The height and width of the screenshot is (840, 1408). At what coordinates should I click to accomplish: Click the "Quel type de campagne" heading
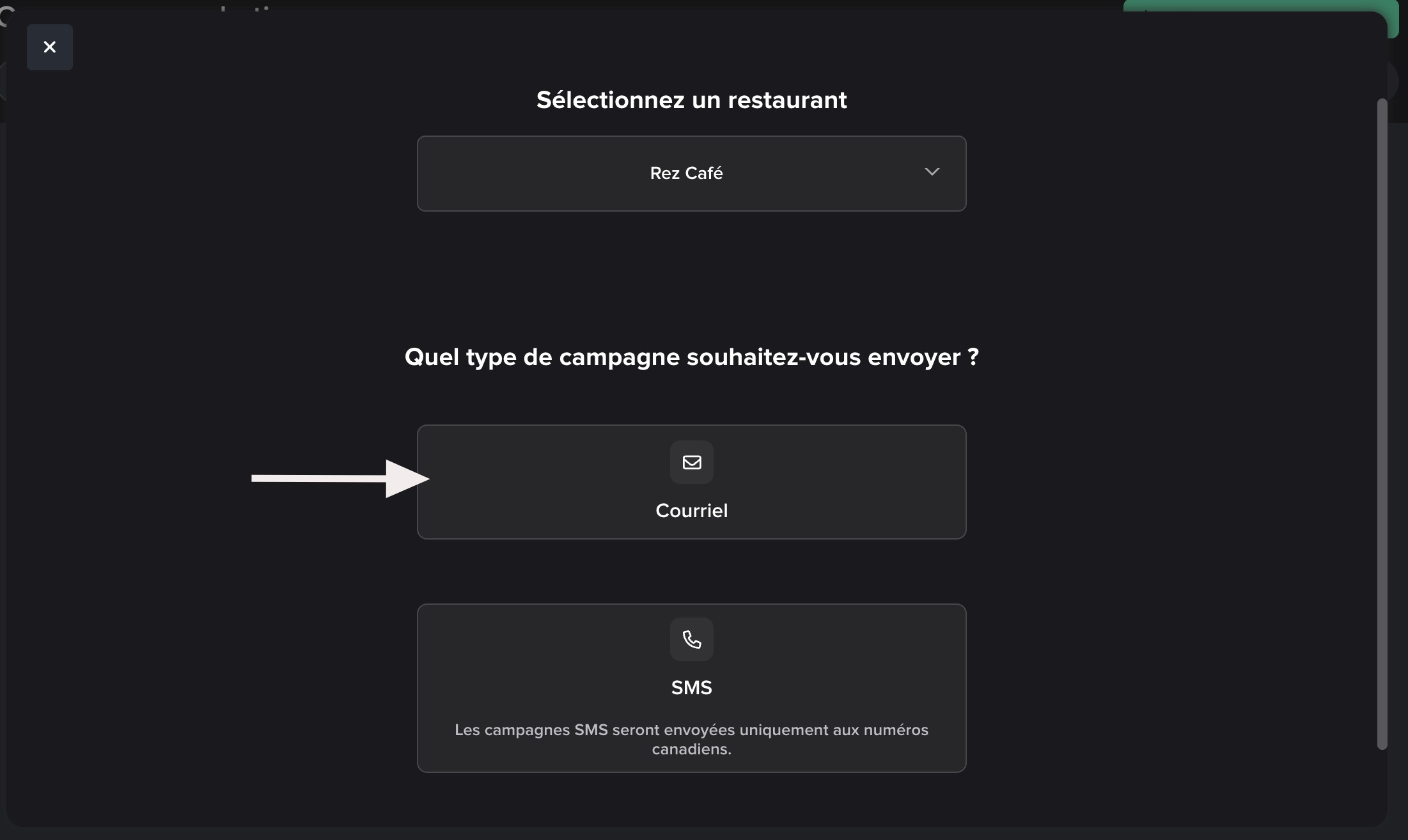pos(691,357)
